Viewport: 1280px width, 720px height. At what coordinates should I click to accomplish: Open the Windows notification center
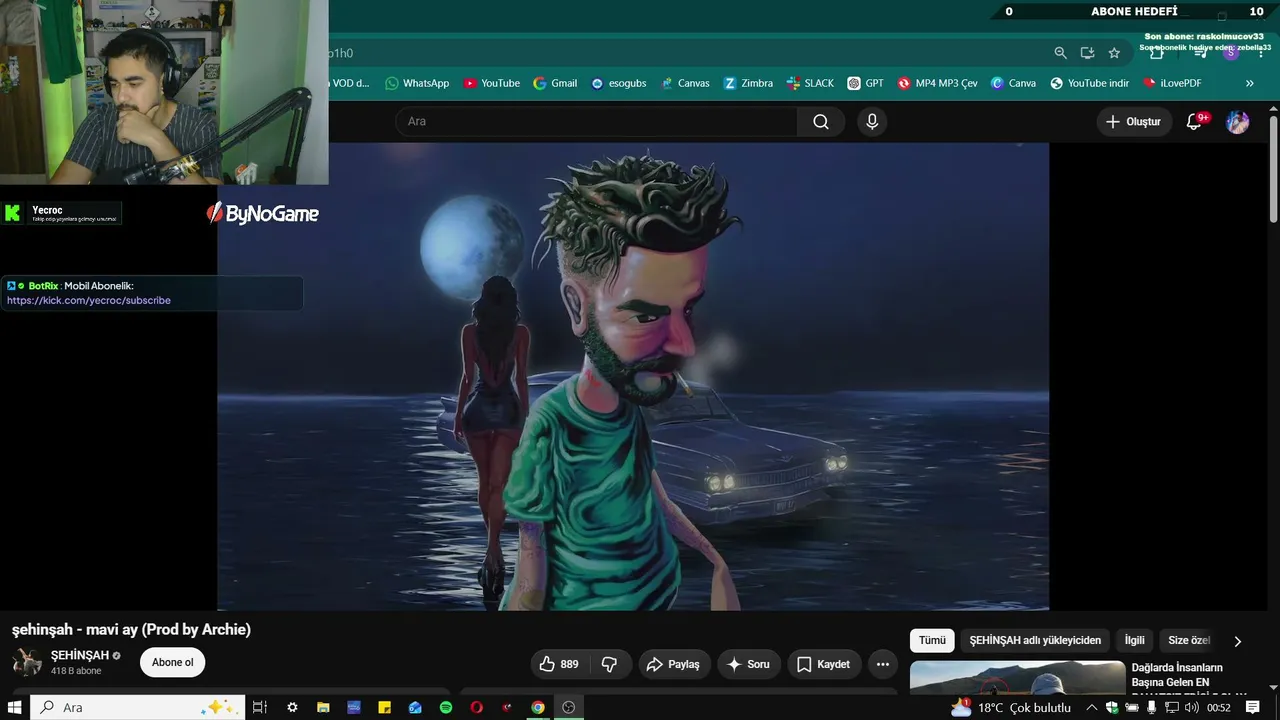tap(1252, 708)
